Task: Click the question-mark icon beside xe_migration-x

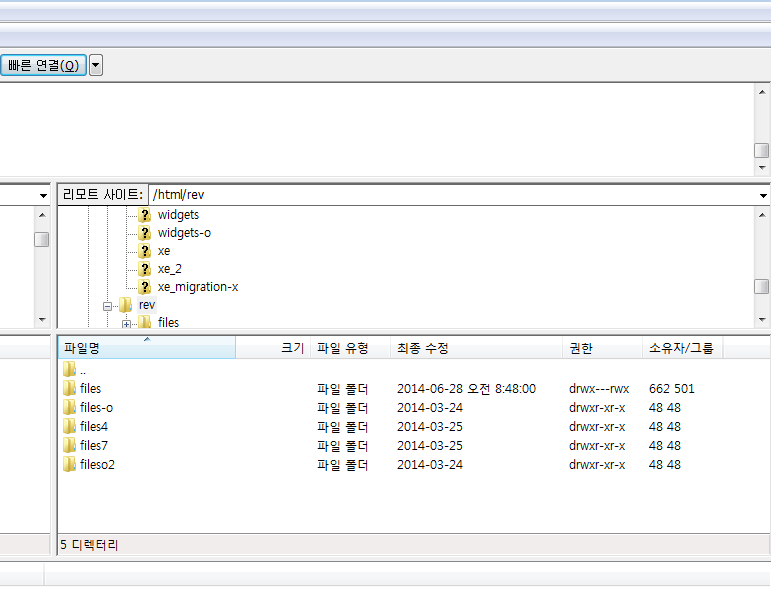Action: click(x=145, y=287)
